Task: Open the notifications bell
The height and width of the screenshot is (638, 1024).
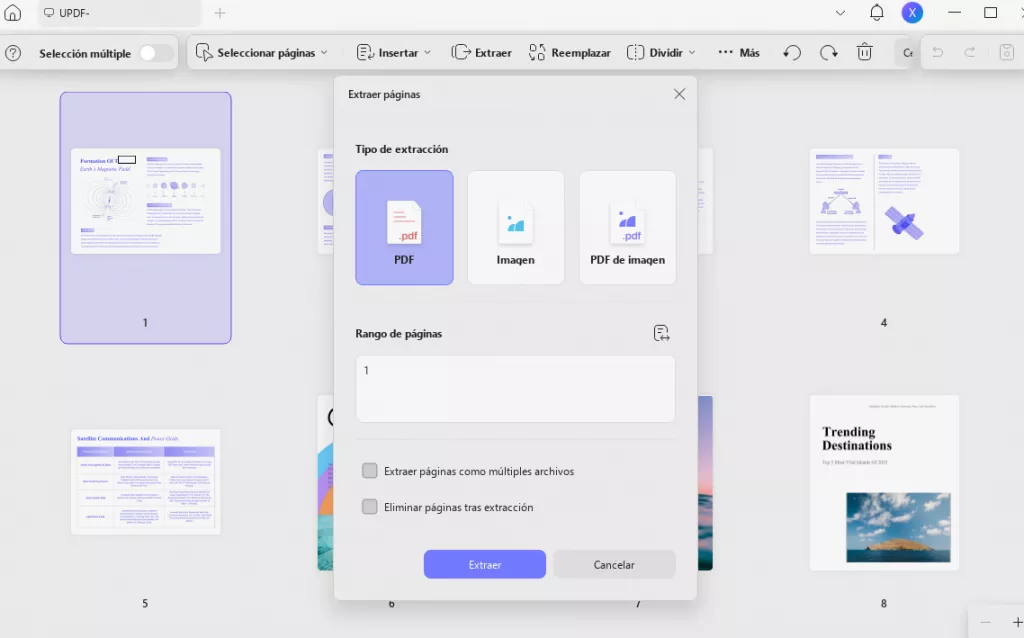Action: tap(876, 12)
